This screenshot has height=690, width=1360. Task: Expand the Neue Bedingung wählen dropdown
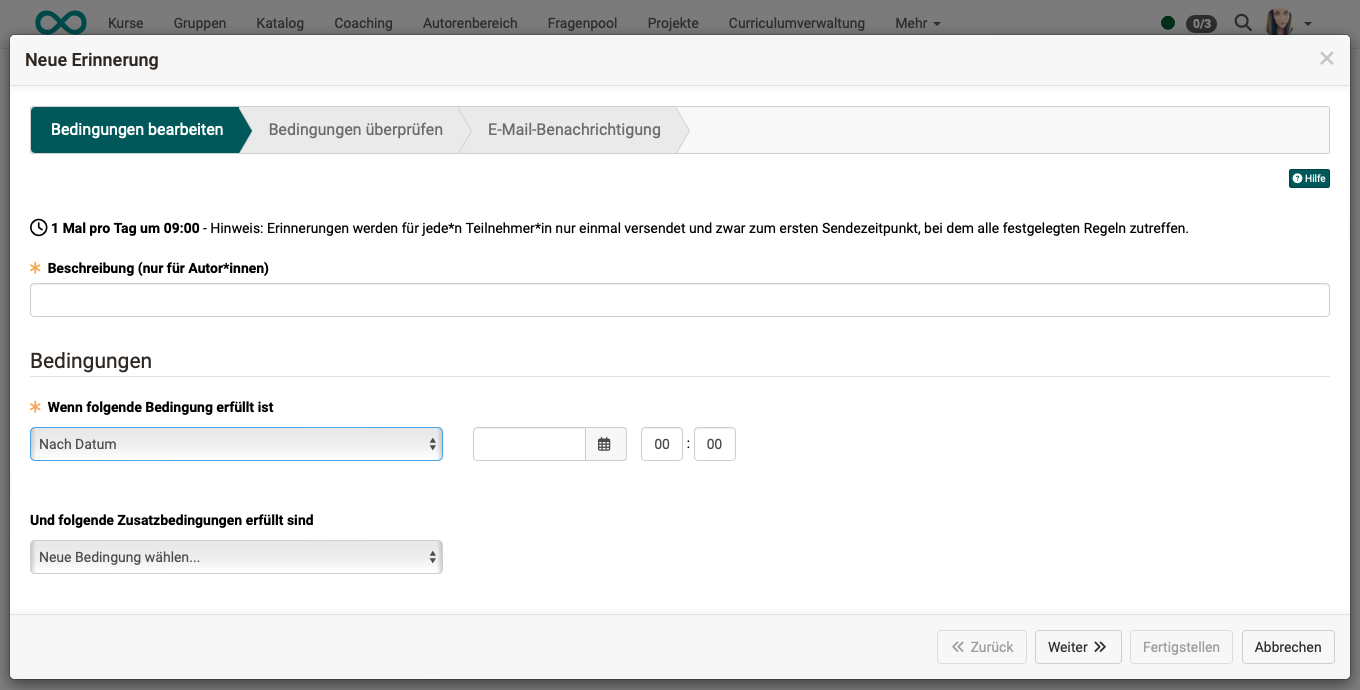pos(236,557)
